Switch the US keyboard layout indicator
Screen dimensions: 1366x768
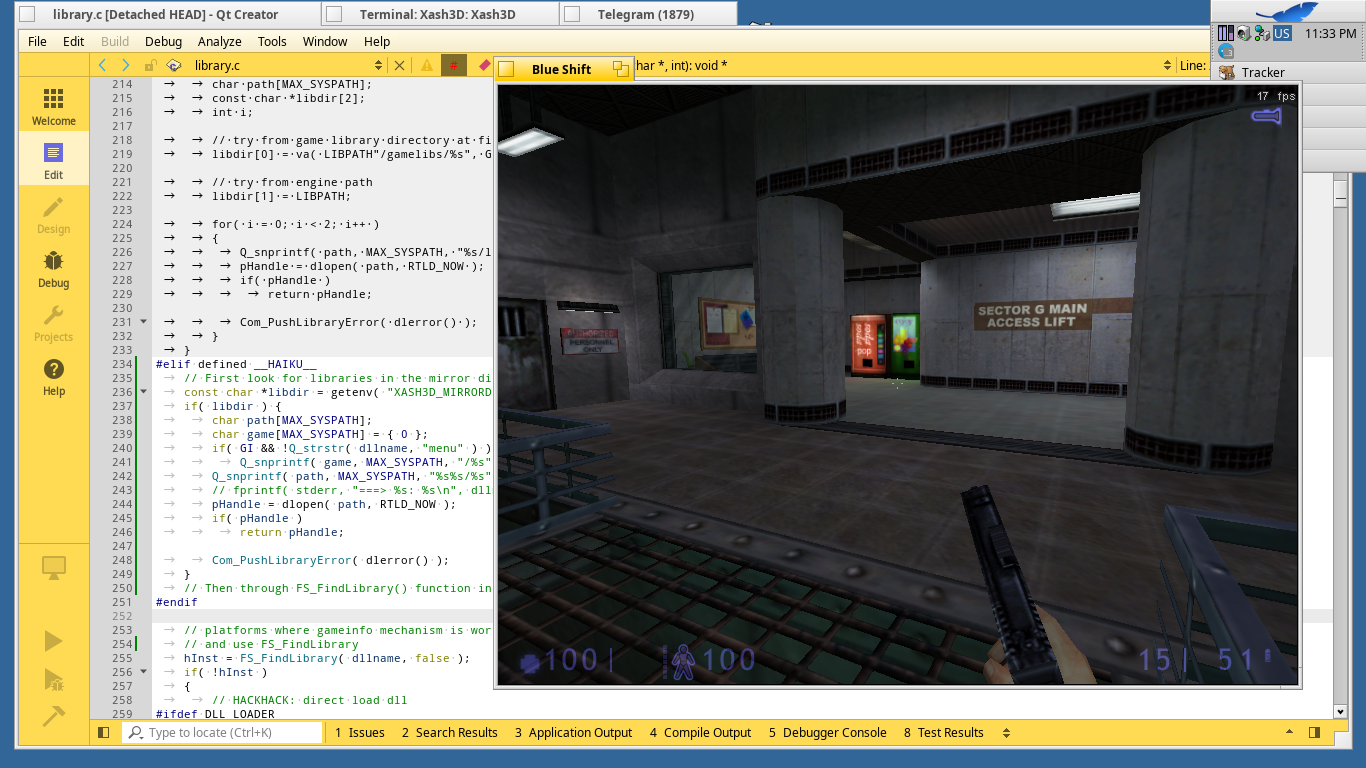point(1282,33)
